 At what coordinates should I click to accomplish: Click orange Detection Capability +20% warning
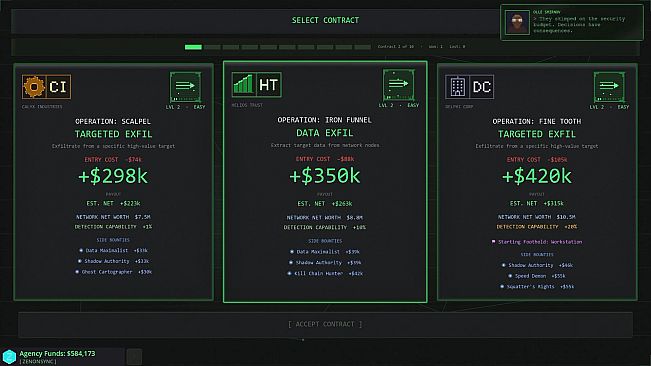click(536, 227)
